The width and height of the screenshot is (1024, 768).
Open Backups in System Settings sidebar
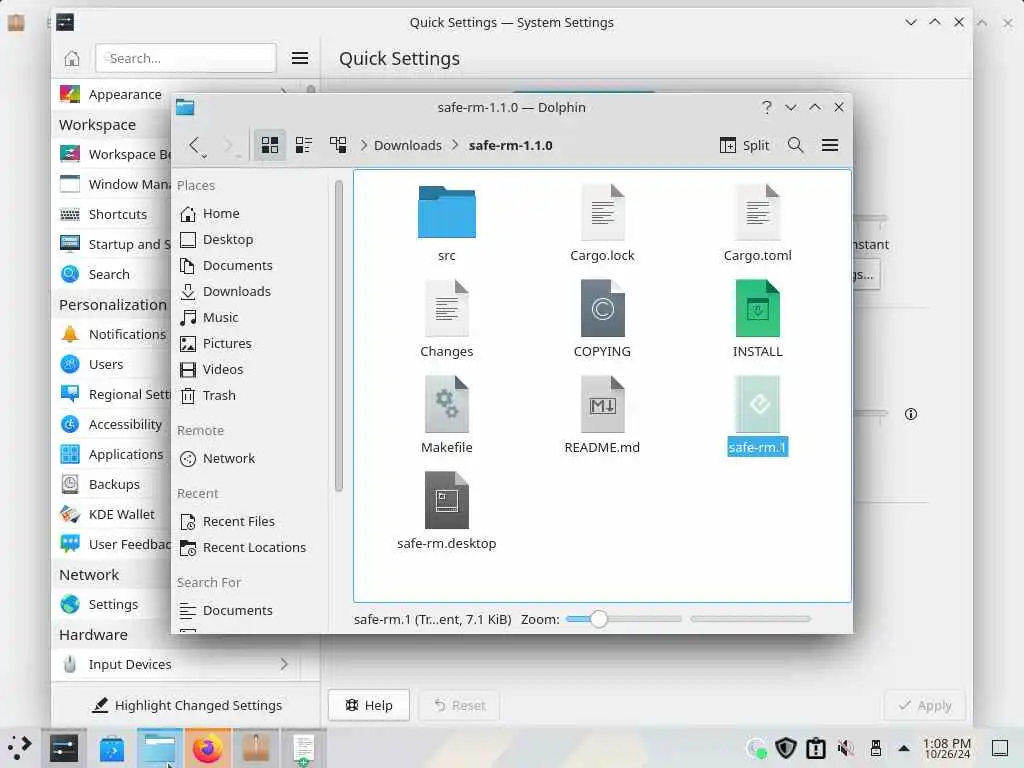[112, 485]
